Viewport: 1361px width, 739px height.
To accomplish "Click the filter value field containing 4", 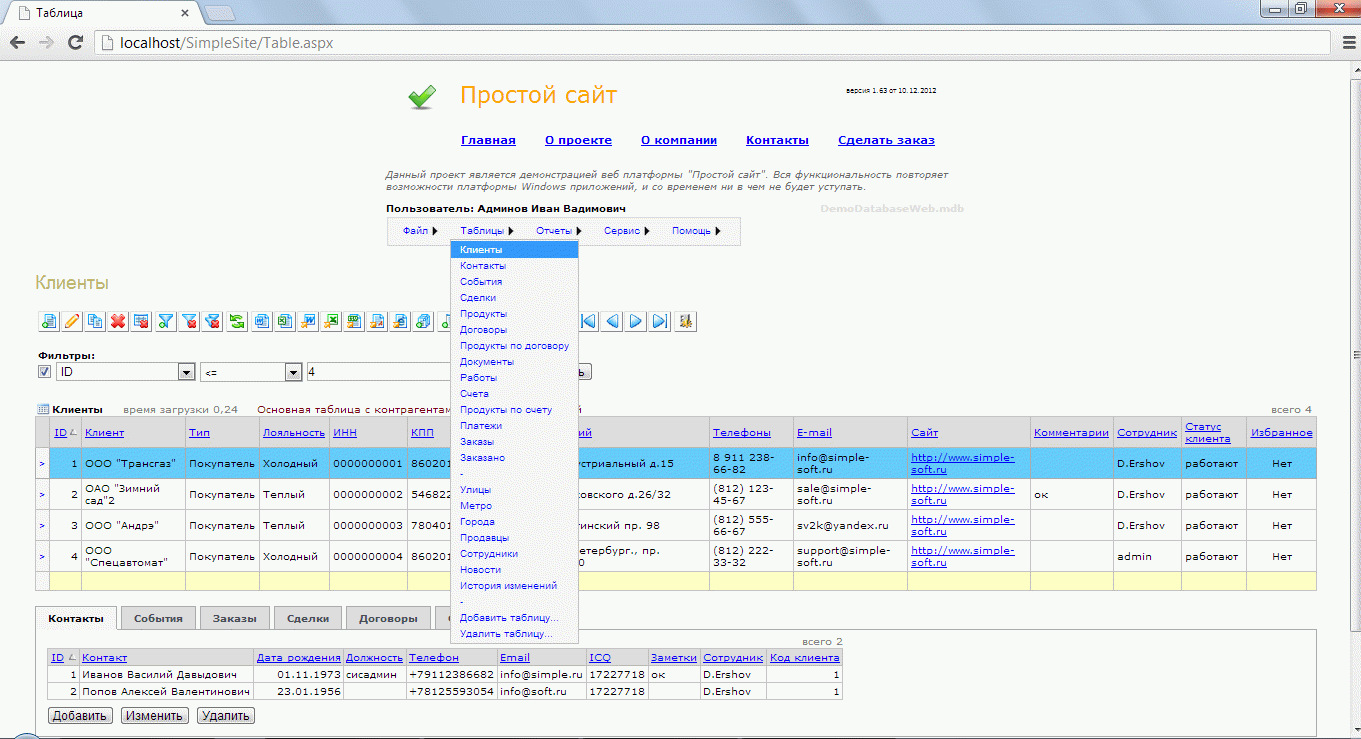I will click(380, 372).
